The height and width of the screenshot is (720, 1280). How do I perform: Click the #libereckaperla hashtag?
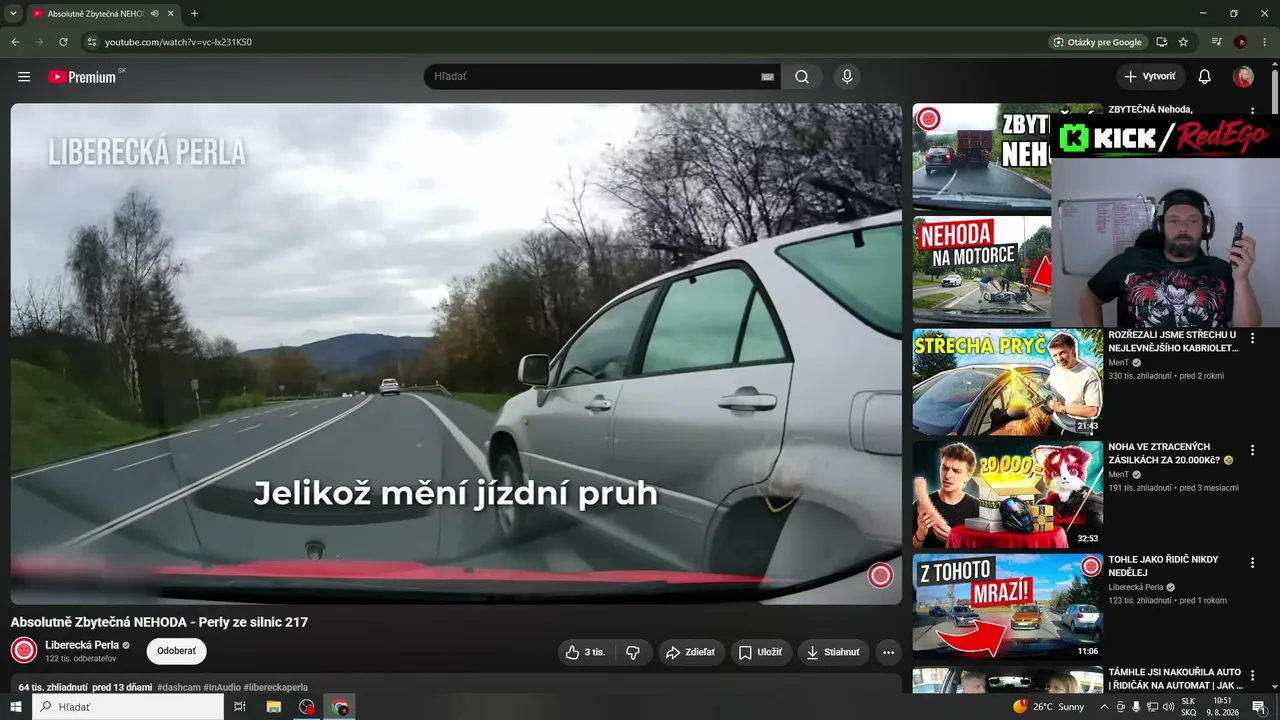275,688
